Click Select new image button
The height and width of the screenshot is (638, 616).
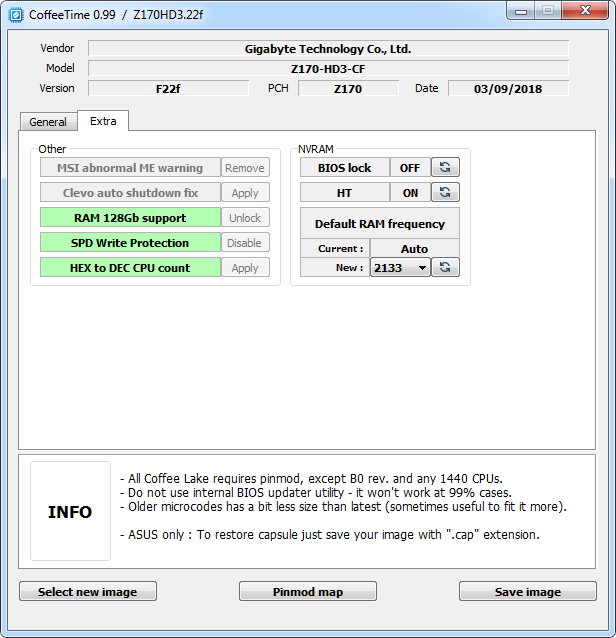click(88, 591)
